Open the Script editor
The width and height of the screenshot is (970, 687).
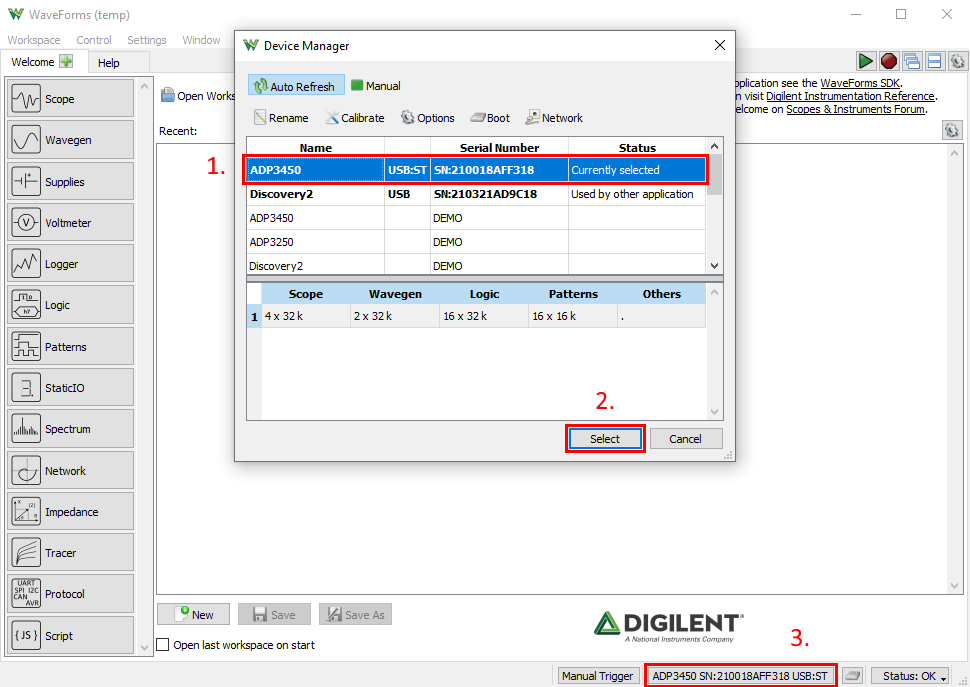coord(70,635)
